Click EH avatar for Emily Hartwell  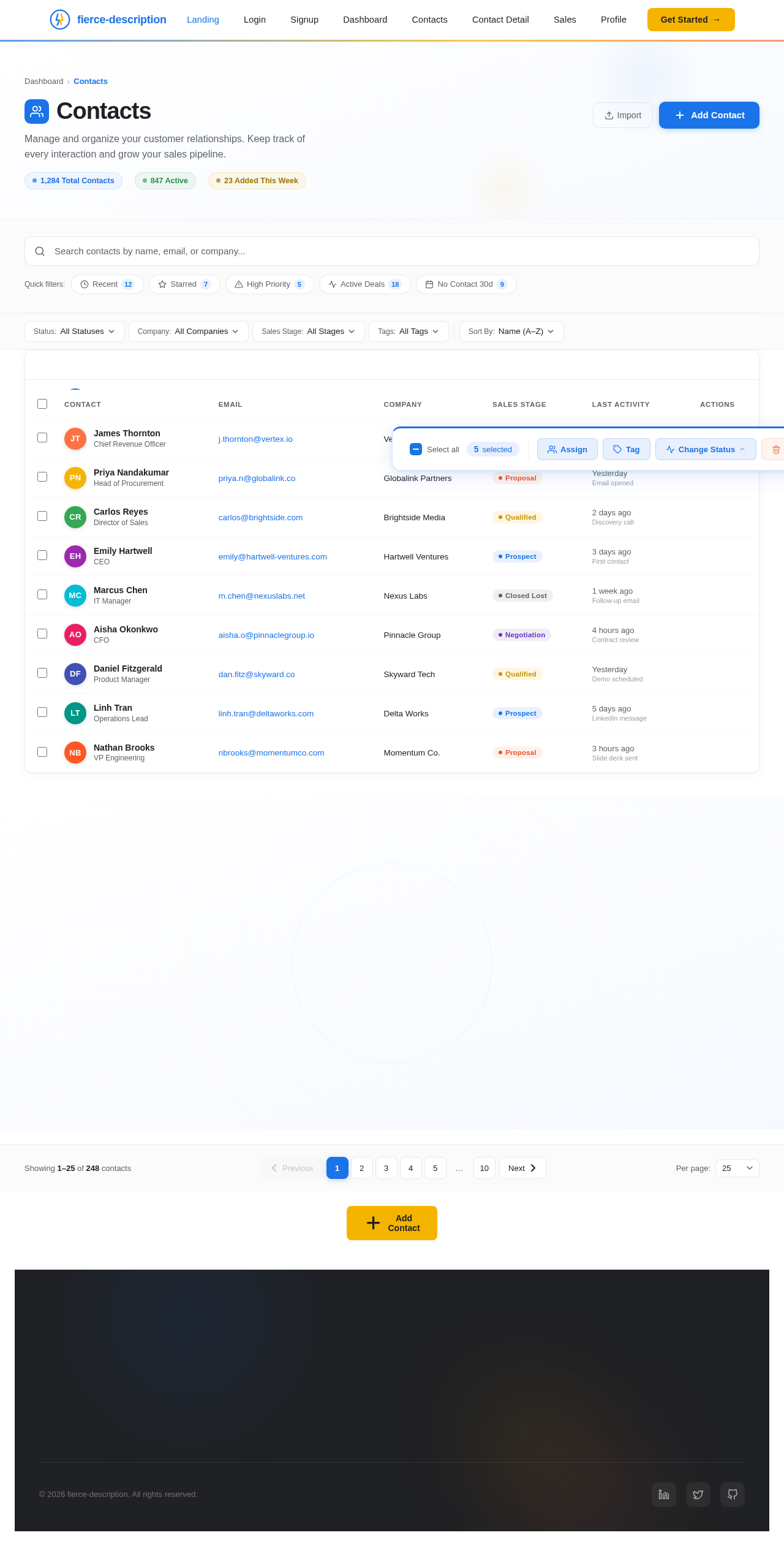click(75, 556)
